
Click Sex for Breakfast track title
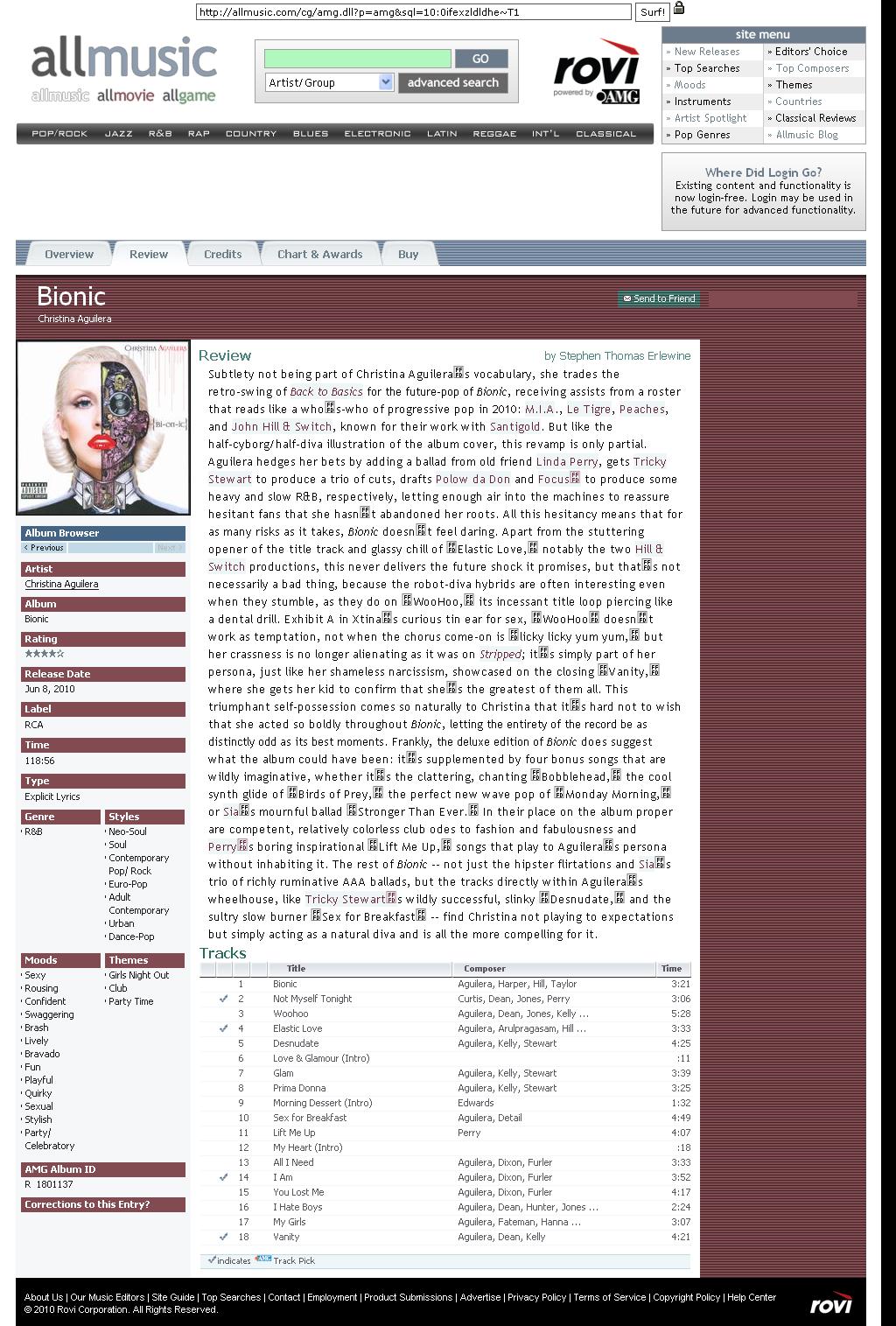pyautogui.click(x=310, y=1118)
